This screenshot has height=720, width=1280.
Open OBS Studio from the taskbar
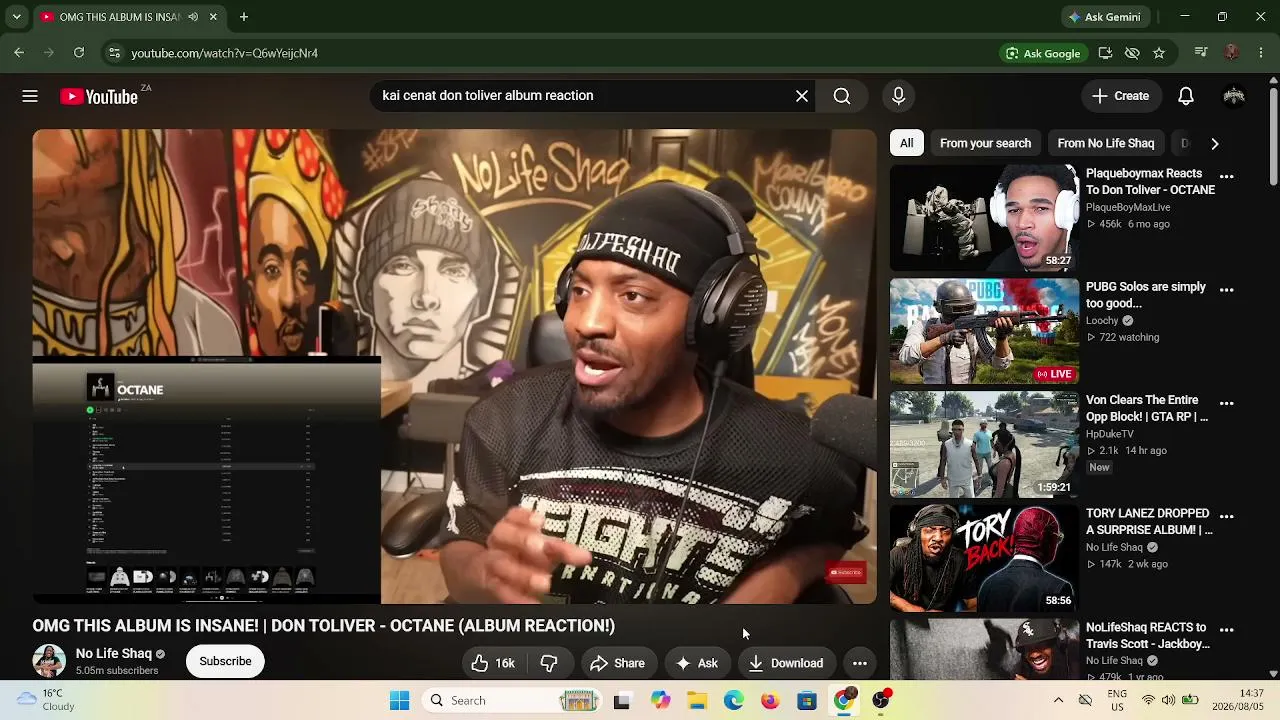[881, 700]
